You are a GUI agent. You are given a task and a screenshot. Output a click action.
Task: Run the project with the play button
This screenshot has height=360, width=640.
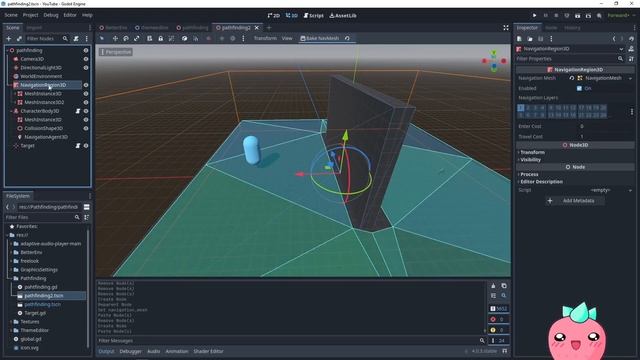[x=534, y=16]
